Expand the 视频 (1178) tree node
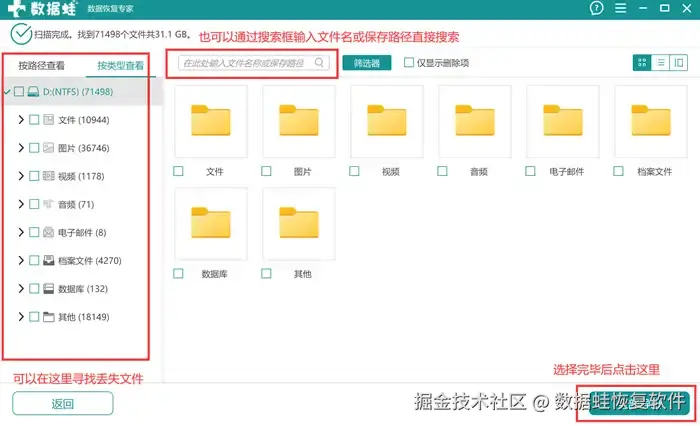Screen dimensions: 700x426 [21, 176]
